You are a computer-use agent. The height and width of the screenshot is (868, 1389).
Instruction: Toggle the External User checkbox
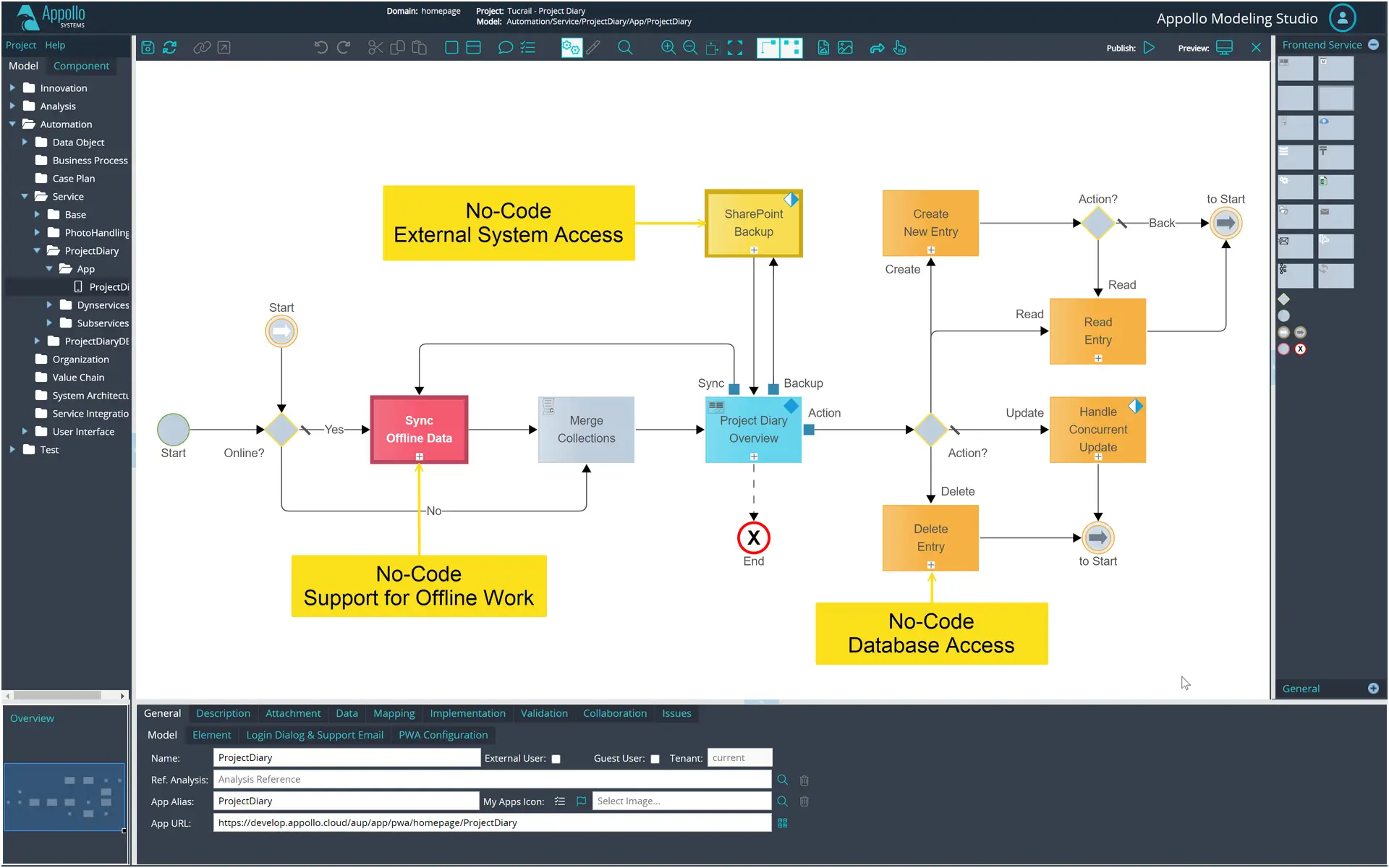click(556, 759)
